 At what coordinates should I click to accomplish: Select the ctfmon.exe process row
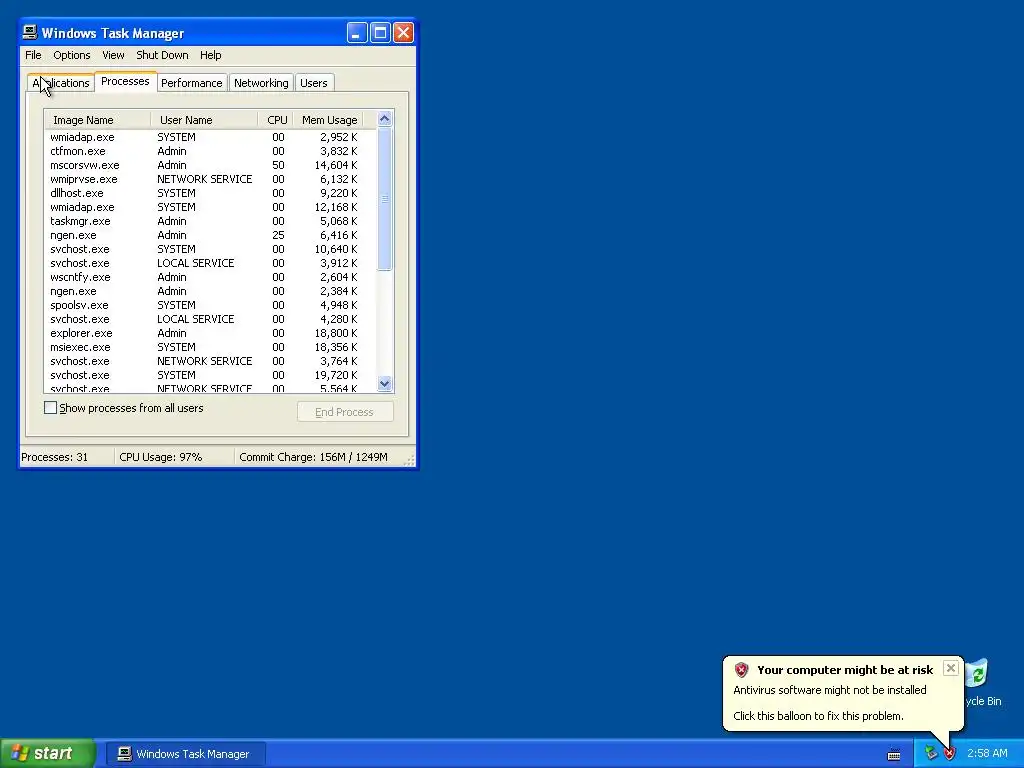[x=210, y=151]
